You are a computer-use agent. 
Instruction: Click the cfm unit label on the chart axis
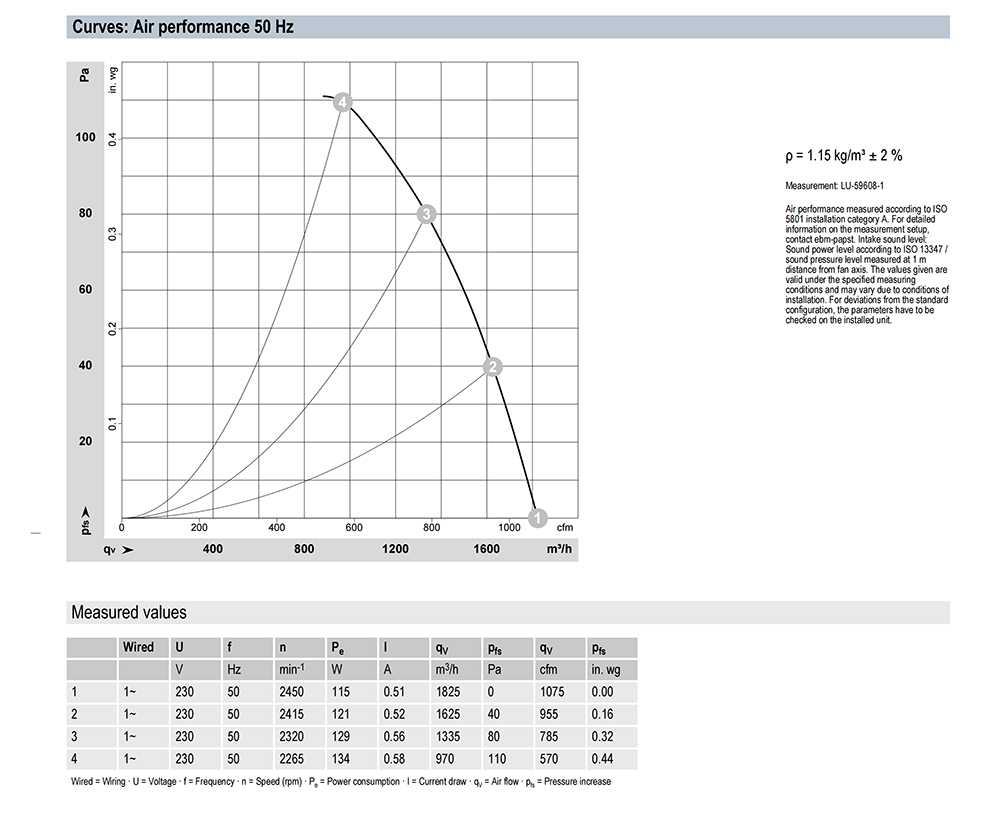click(x=563, y=527)
